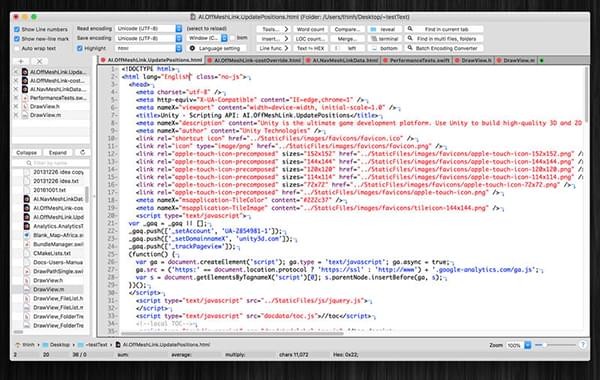
Task: Click the magnifier on Find in current tab
Action: coord(410,29)
